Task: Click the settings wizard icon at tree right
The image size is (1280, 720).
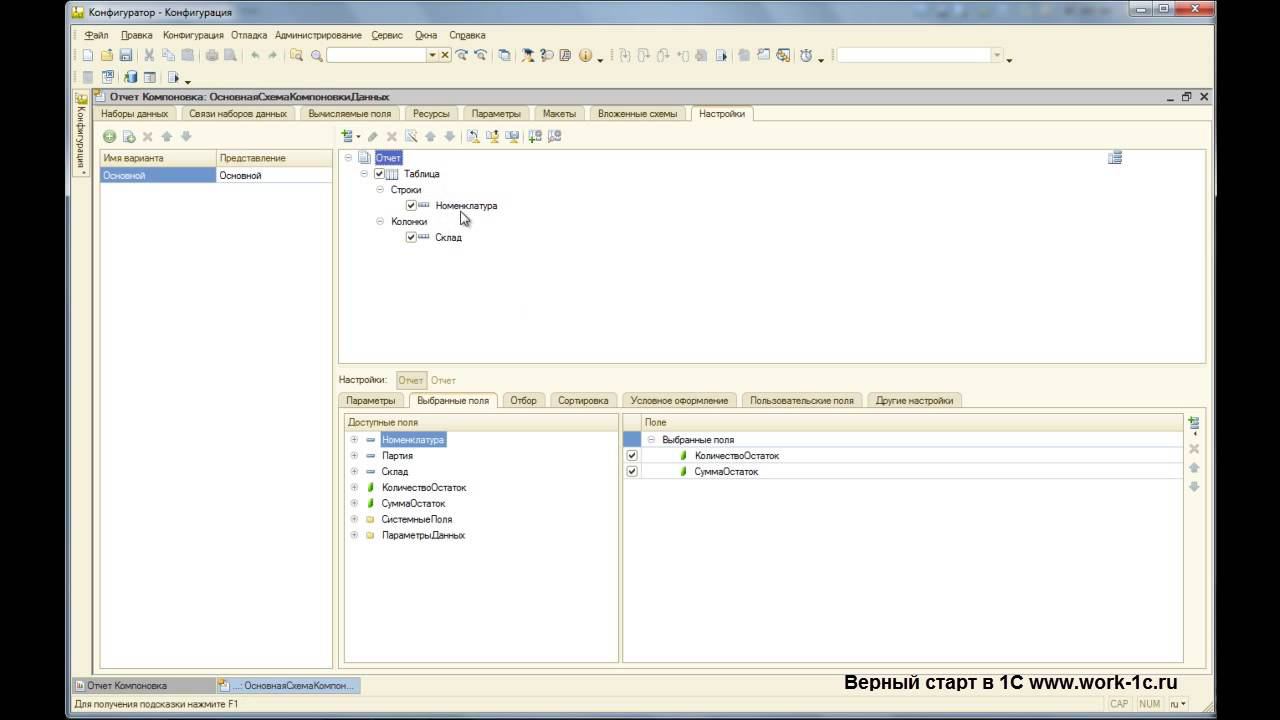Action: coord(1115,158)
